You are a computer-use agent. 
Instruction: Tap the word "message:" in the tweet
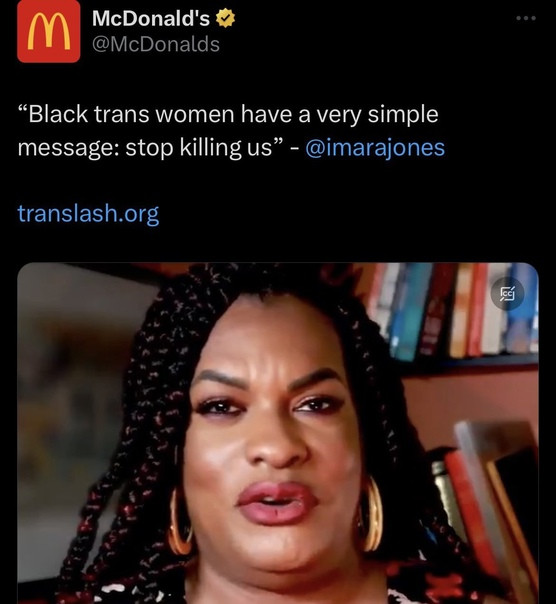click(68, 148)
